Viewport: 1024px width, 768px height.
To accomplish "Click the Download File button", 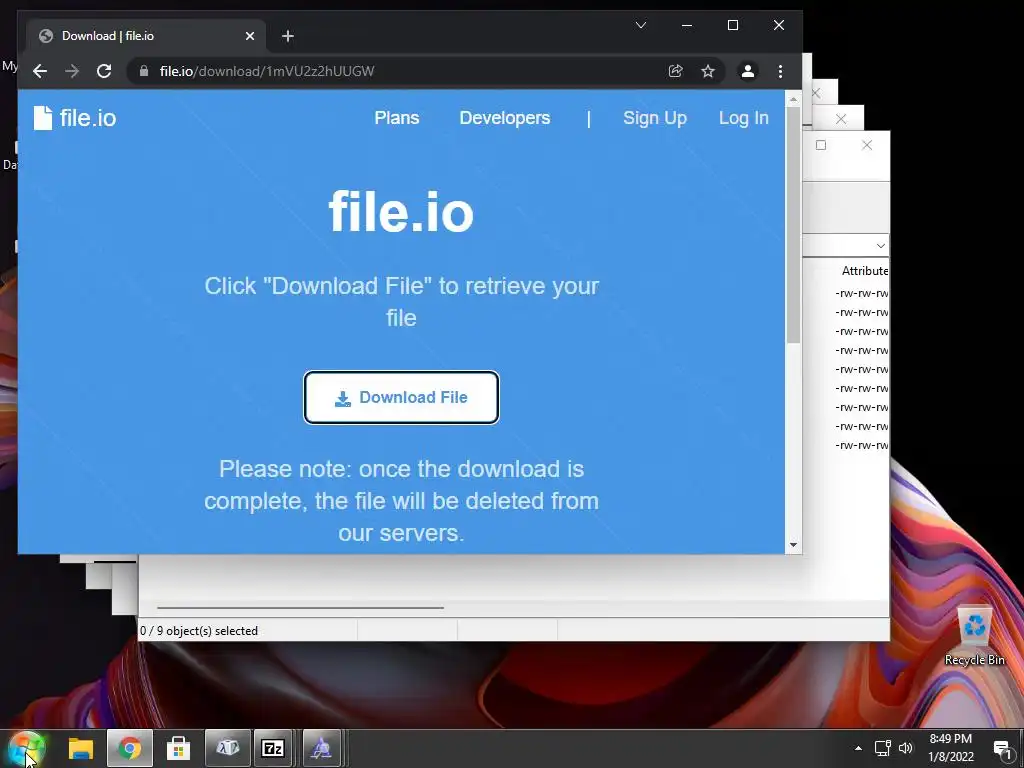I will [x=401, y=397].
